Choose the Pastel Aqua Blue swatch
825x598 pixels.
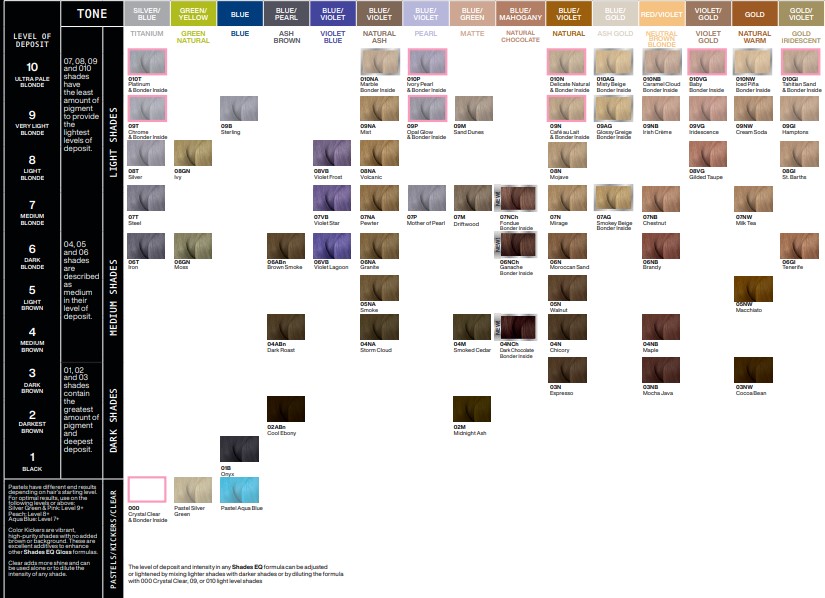239,490
